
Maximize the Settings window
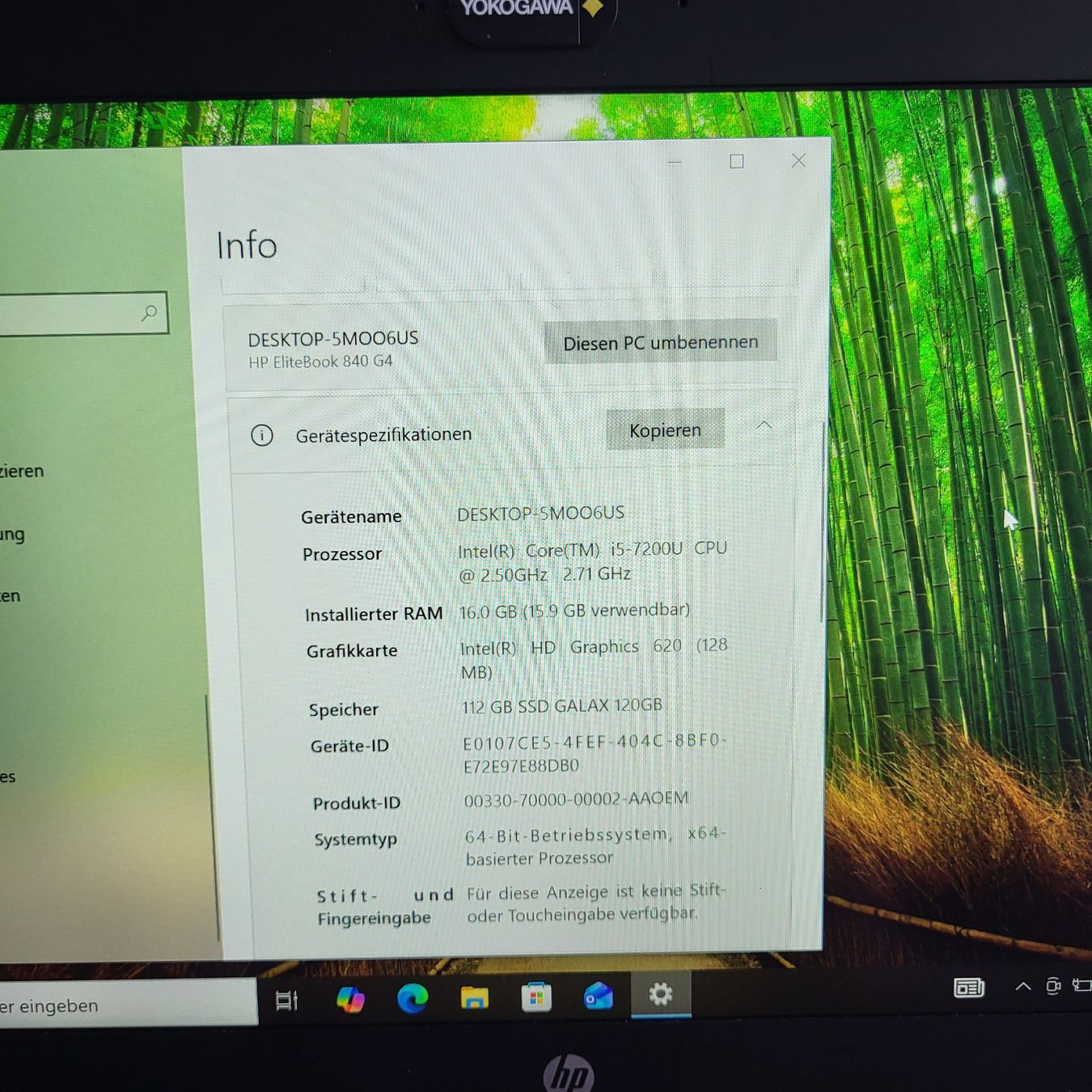pyautogui.click(x=736, y=162)
